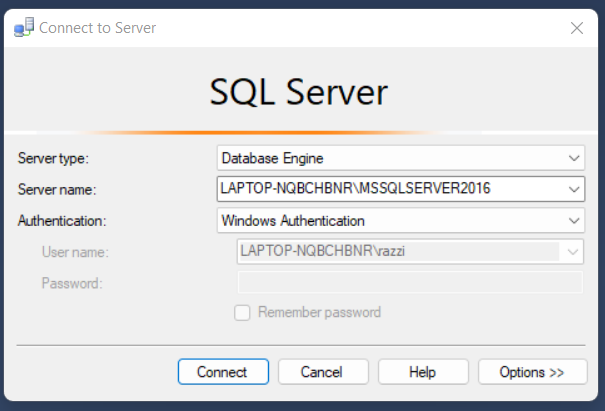Screen dimensions: 605x411
Task: Expand the Server name dropdown arrow
Action: pyautogui.click(x=574, y=189)
